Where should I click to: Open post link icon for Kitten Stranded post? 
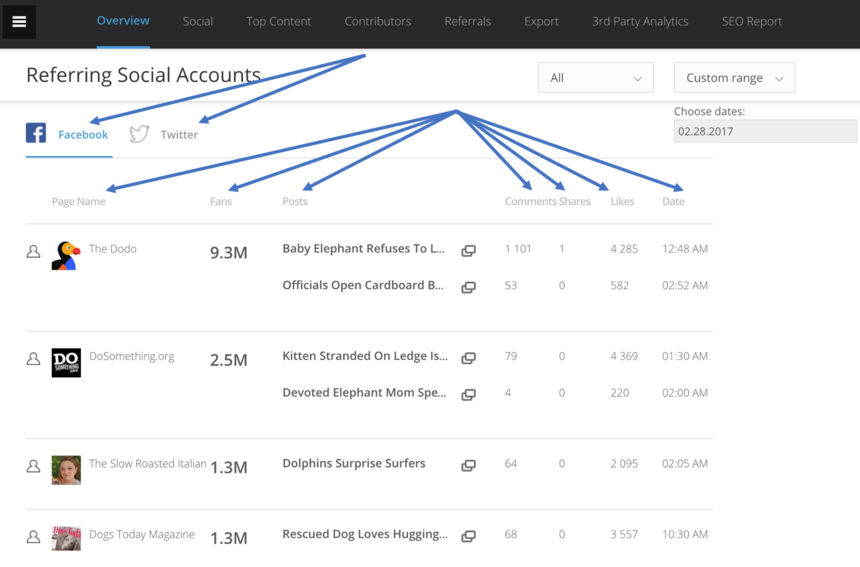point(468,358)
